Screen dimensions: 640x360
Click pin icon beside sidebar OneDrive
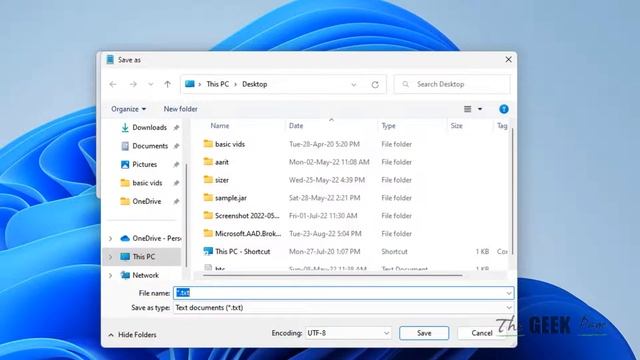coord(176,202)
